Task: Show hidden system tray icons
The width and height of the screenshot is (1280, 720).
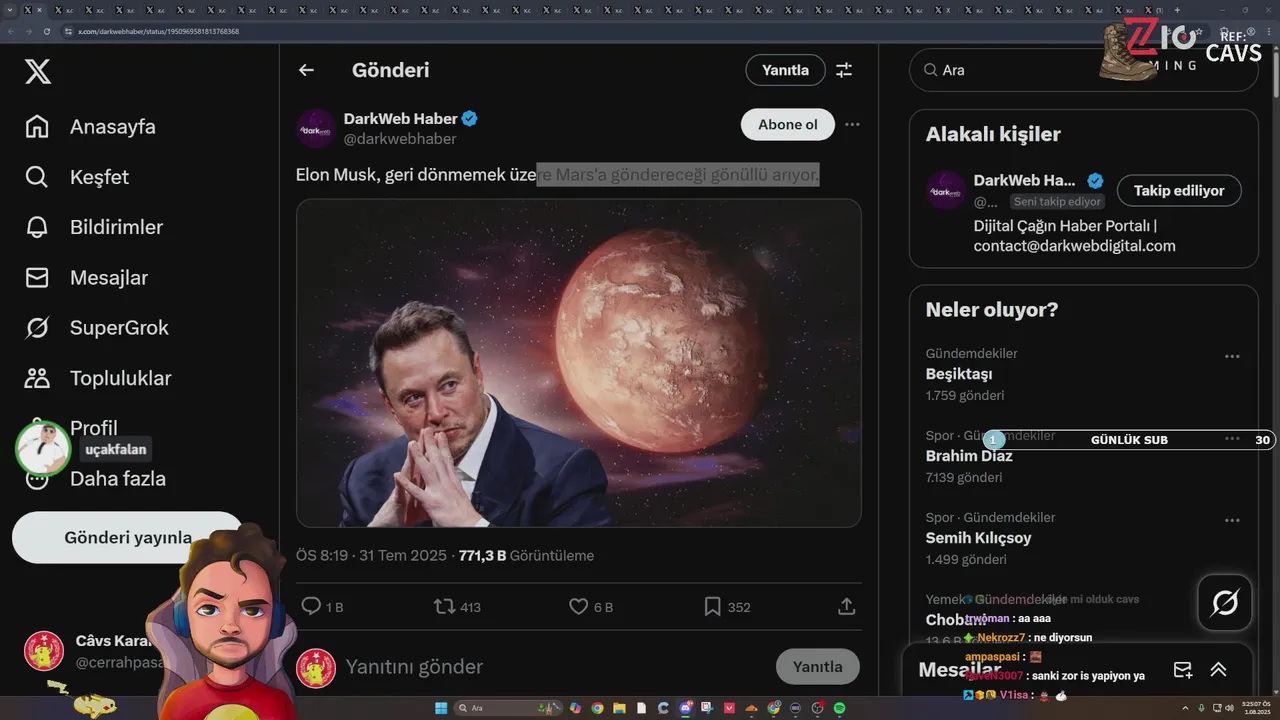Action: click(x=1186, y=708)
